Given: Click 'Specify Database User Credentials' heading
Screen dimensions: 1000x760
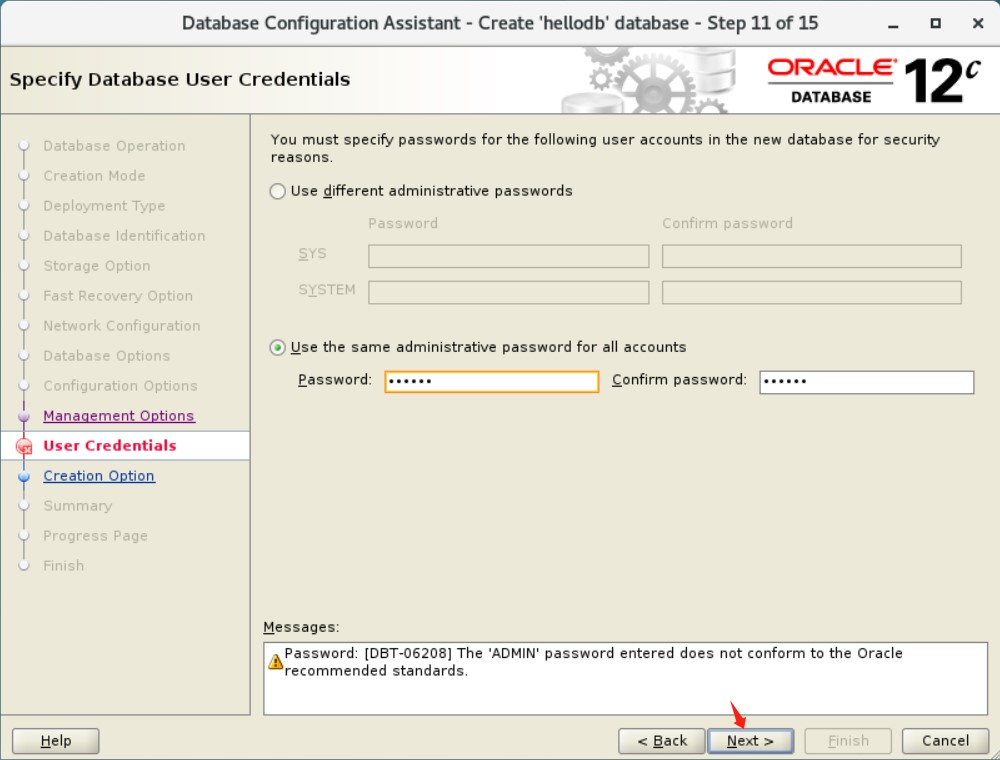Looking at the screenshot, I should 180,80.
